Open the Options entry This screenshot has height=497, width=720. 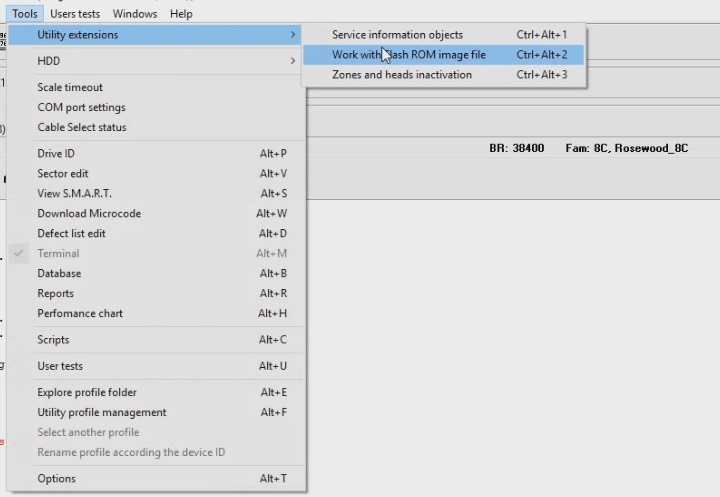click(56, 478)
